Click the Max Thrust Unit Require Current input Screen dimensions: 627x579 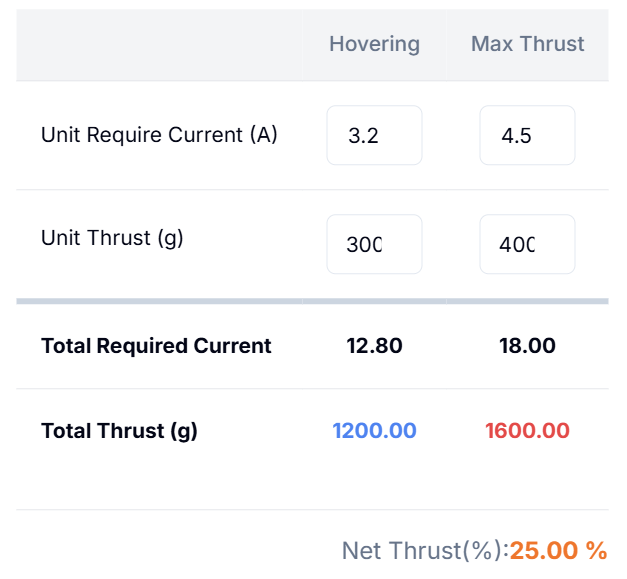click(527, 135)
